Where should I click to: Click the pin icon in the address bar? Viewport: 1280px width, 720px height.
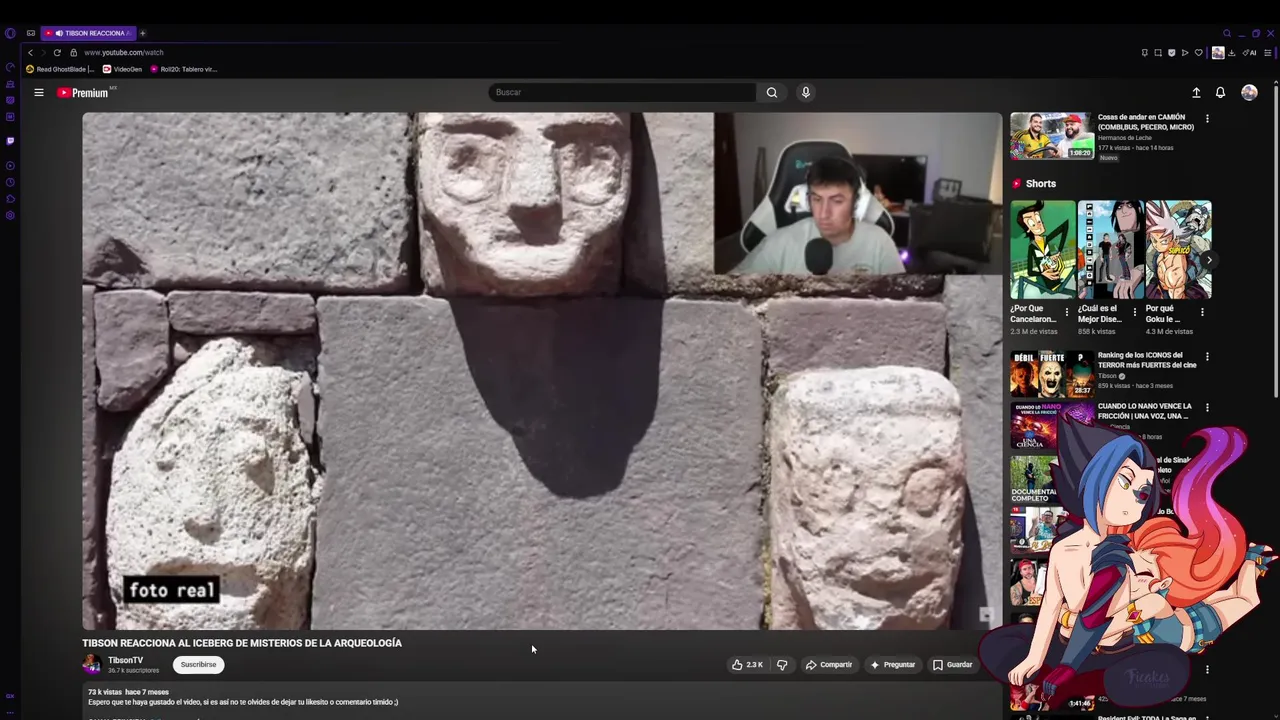(1144, 52)
